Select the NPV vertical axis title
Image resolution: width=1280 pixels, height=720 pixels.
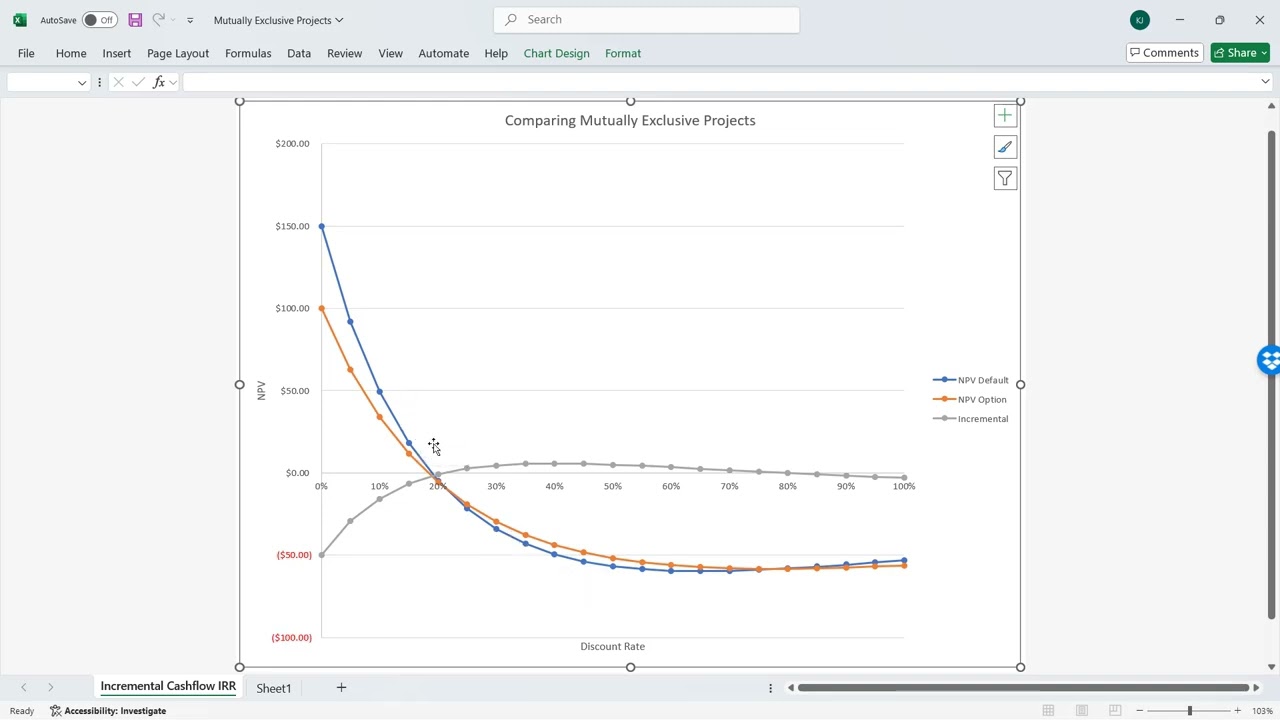pos(261,390)
